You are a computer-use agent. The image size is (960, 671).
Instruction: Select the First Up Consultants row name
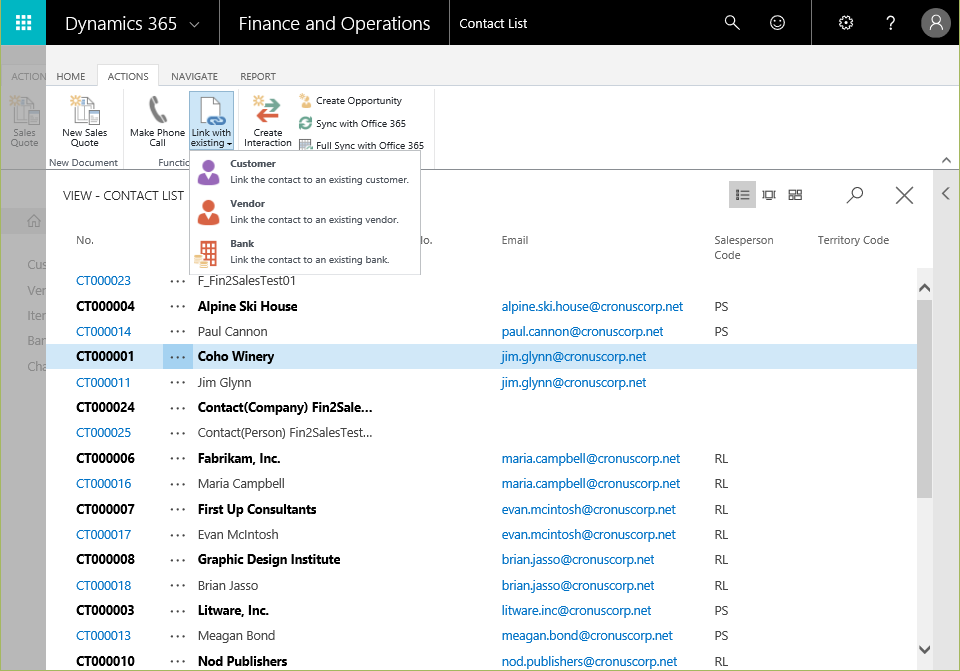[257, 509]
